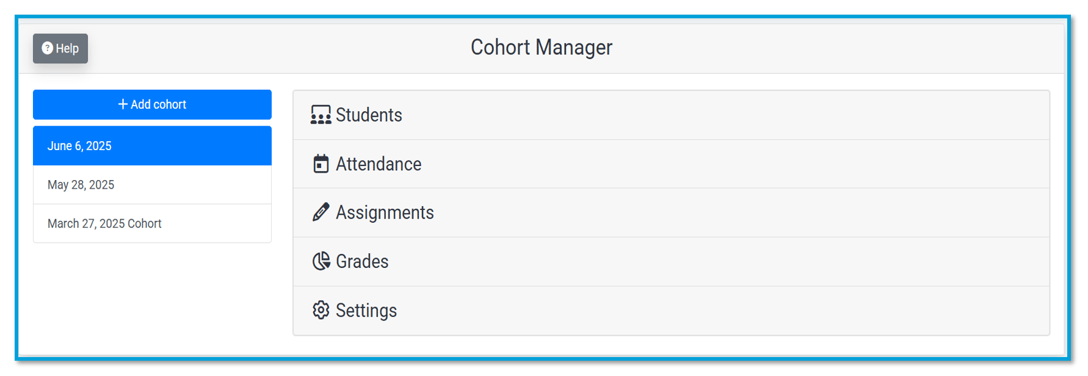Select the March 27, 2025 Cohort
Image resolution: width=1088 pixels, height=376 pixels.
[152, 223]
